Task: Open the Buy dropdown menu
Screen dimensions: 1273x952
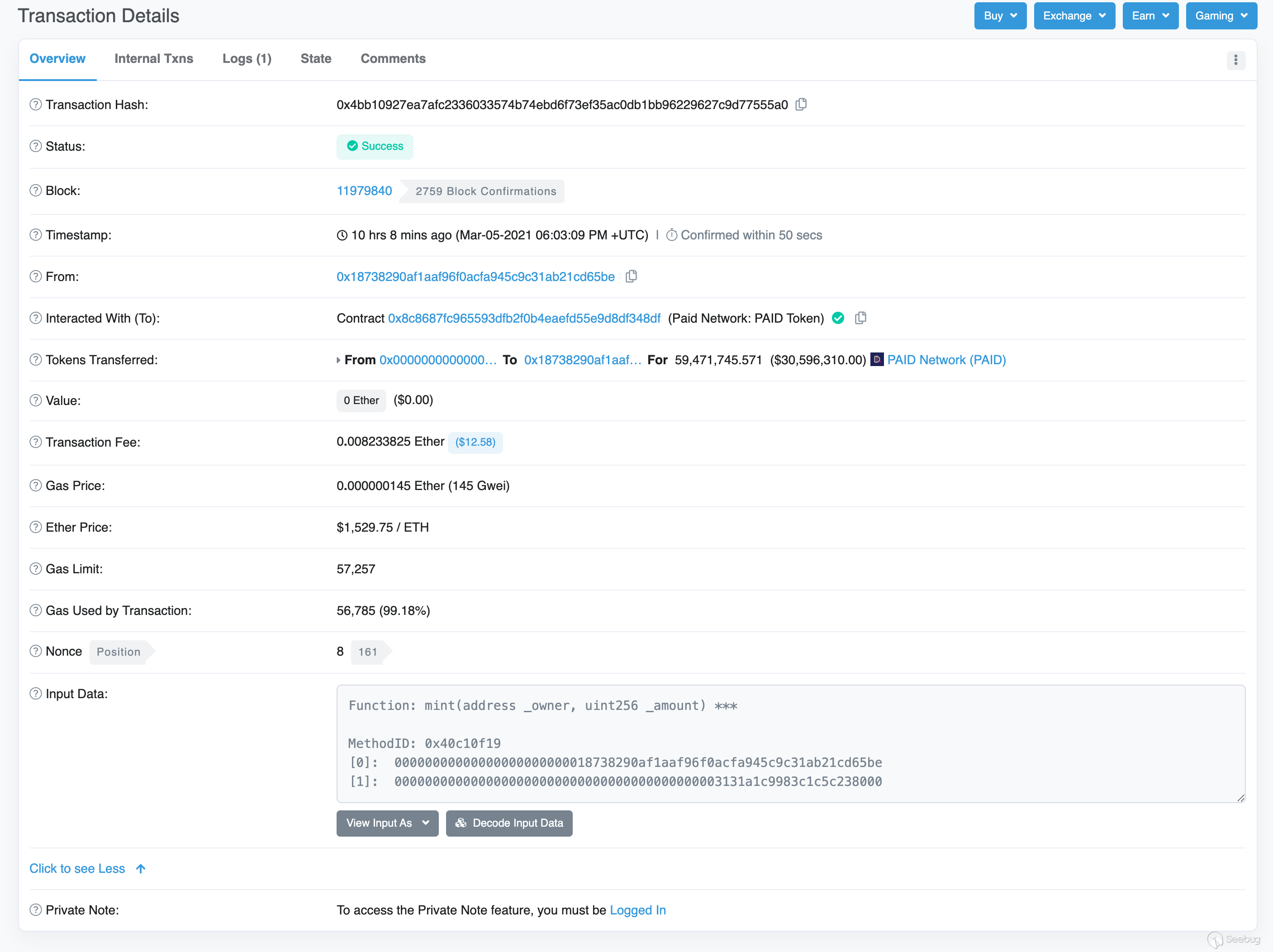Action: [x=1000, y=15]
